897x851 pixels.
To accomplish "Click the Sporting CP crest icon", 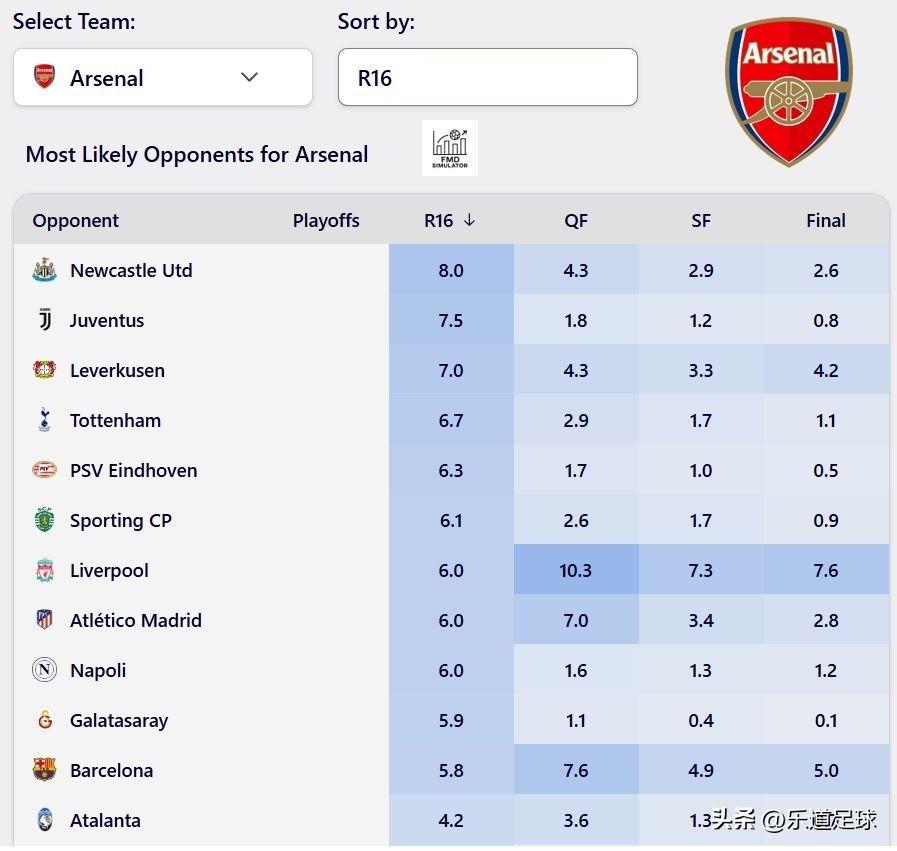I will (44, 520).
